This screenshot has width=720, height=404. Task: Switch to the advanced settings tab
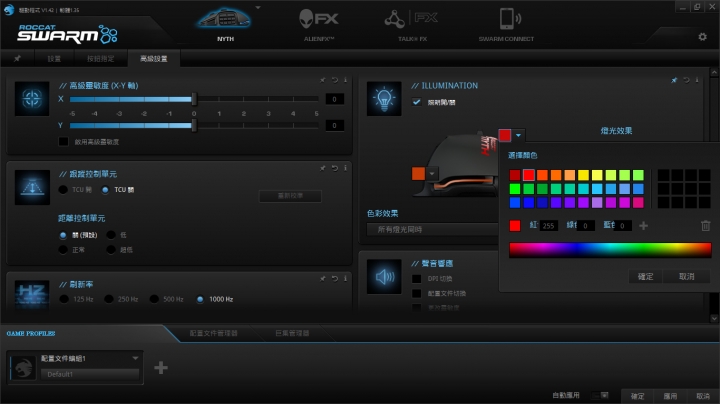tap(153, 59)
